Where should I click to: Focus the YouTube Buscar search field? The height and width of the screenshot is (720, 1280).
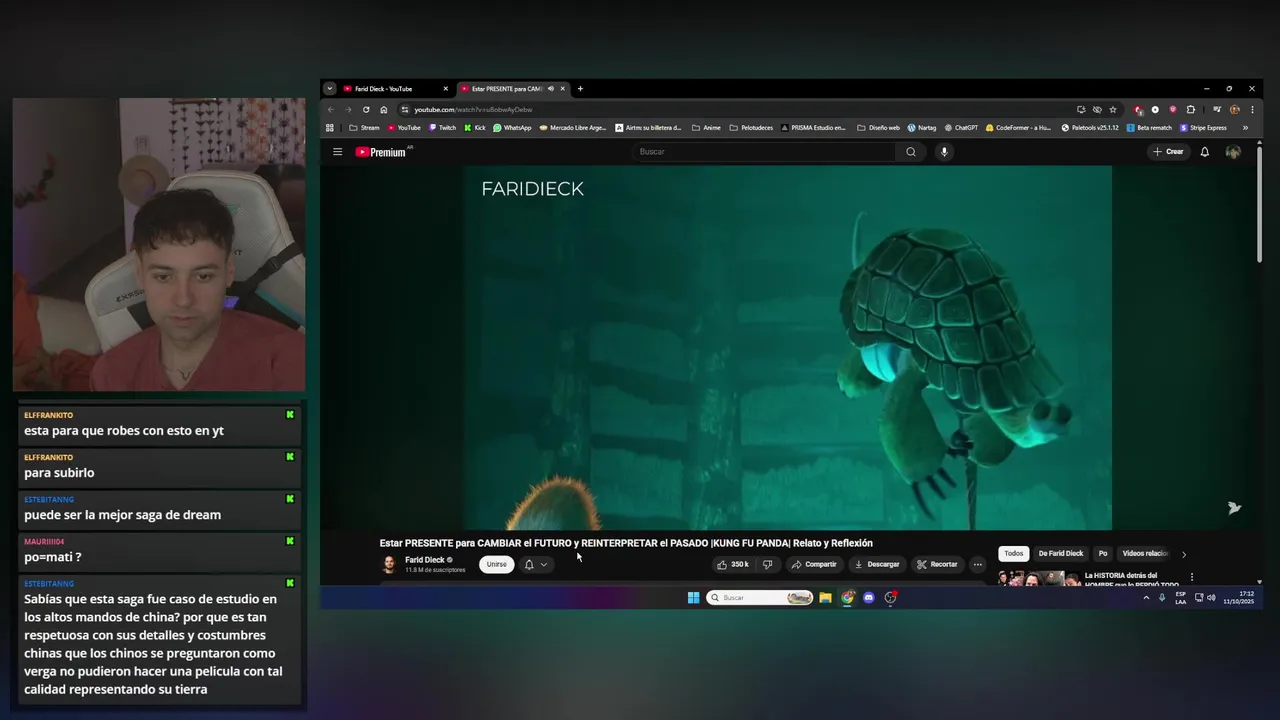tap(765, 152)
